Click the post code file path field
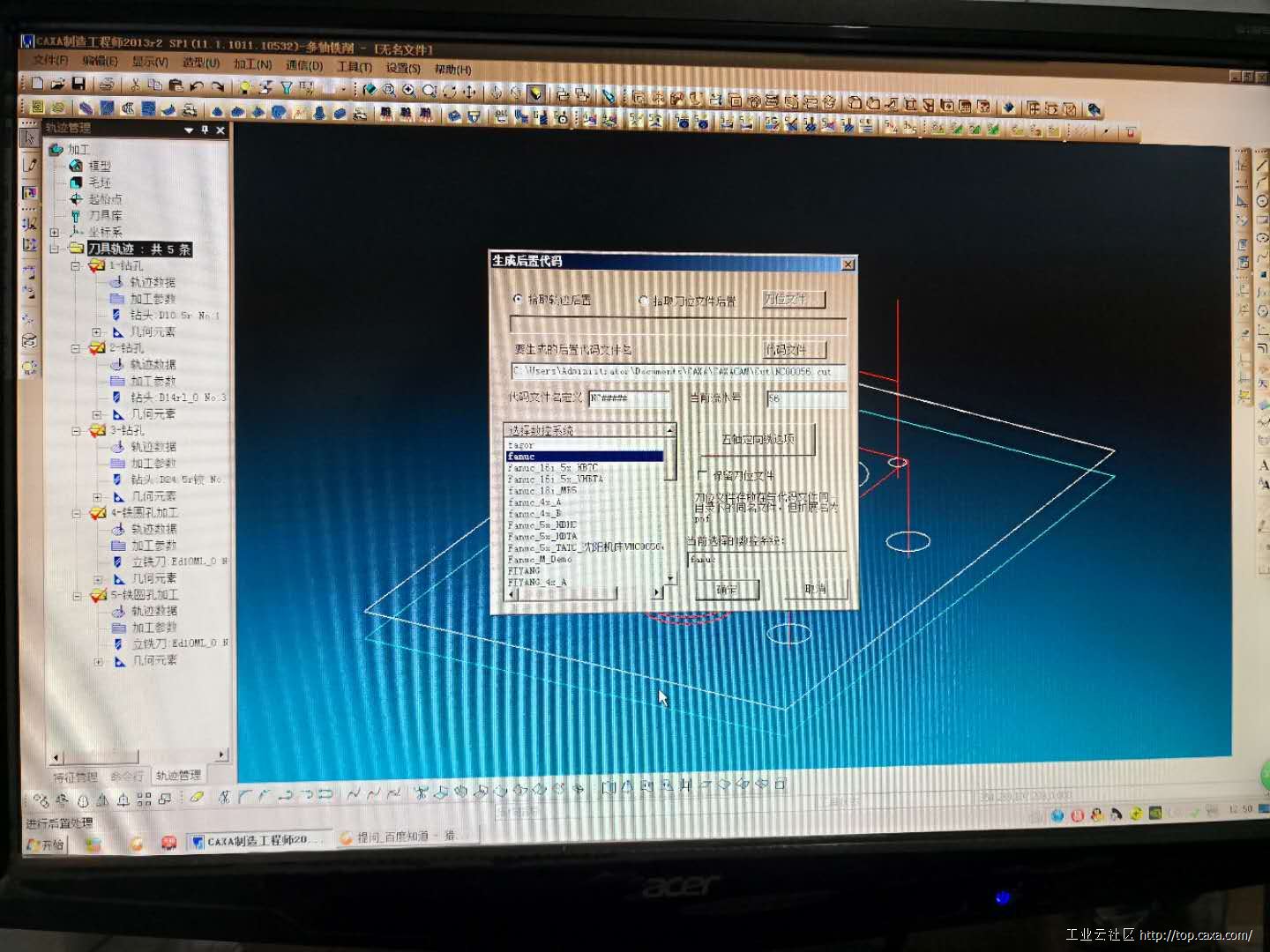Screen dimensions: 1270x952 [678, 372]
